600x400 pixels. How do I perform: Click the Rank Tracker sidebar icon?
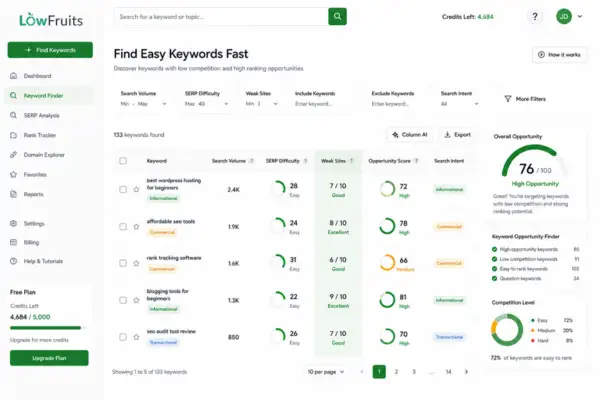13,135
